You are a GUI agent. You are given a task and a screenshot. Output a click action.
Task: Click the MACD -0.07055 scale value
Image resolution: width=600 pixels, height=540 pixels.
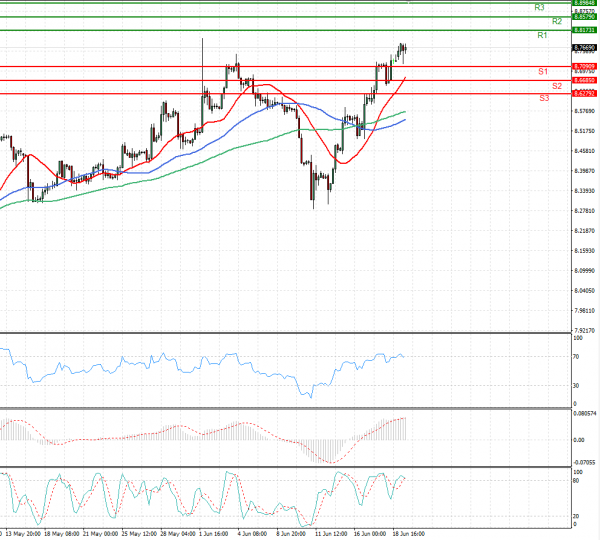tap(584, 462)
